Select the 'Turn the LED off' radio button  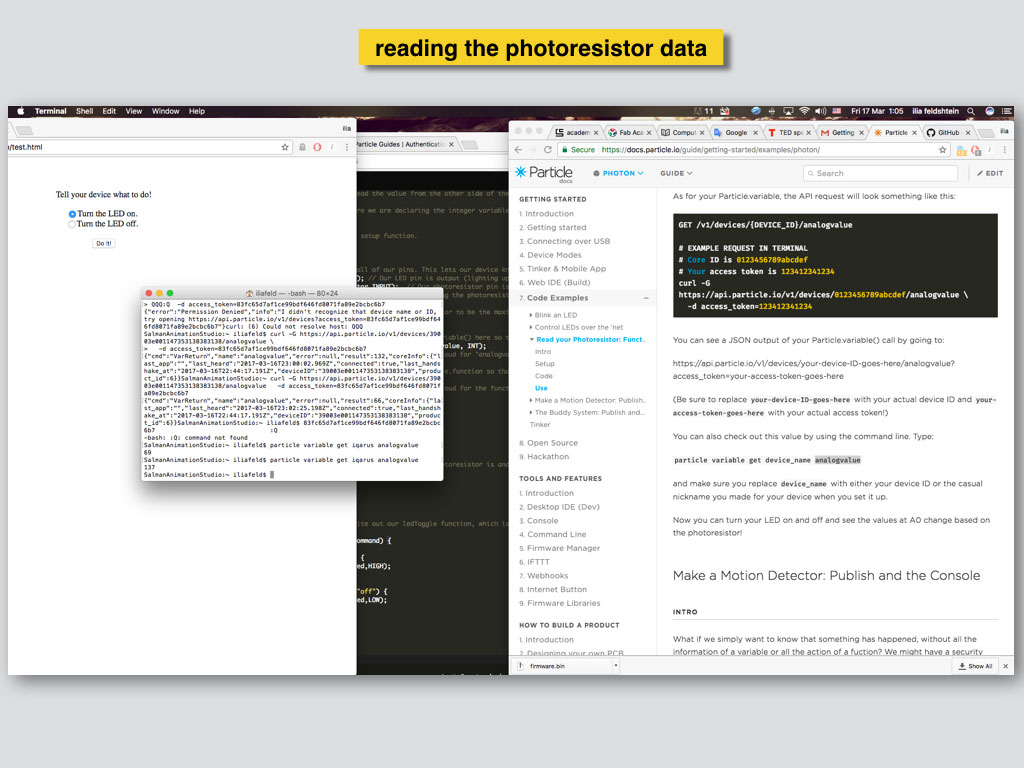coord(72,224)
